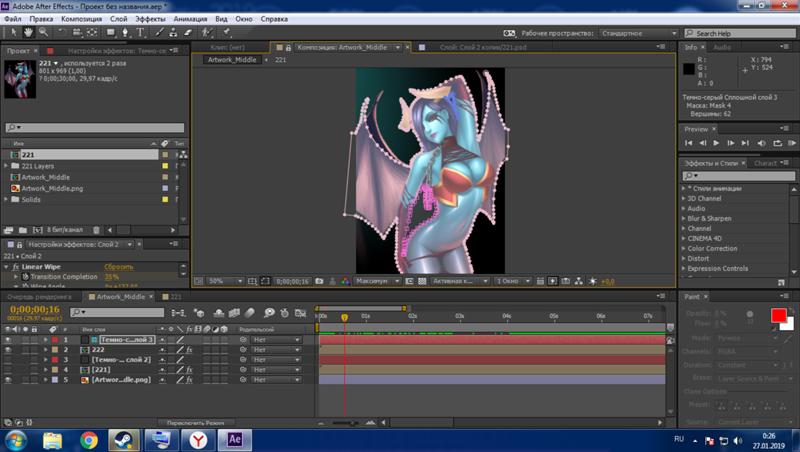The width and height of the screenshot is (800, 452).
Task: Switch to the Очередь рендеринга tab
Action: pyautogui.click(x=39, y=296)
